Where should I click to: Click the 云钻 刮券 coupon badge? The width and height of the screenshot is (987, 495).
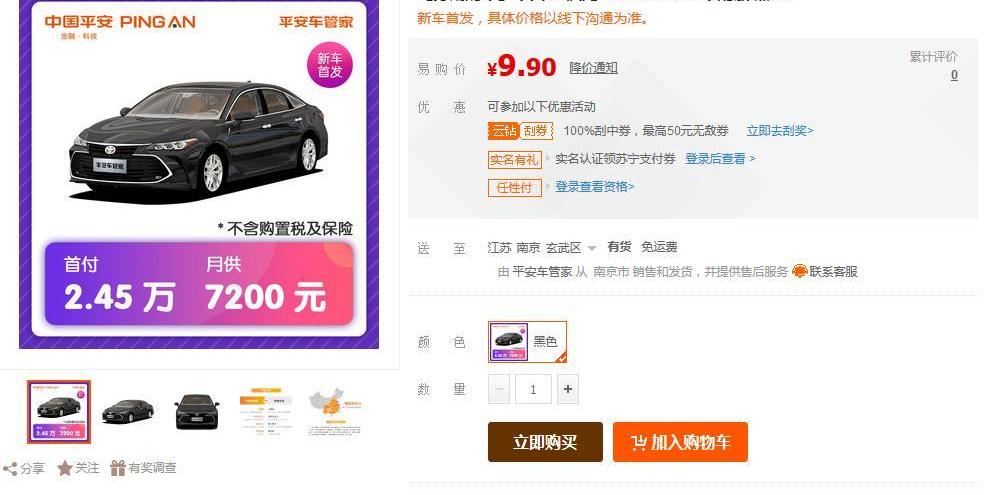(520, 131)
